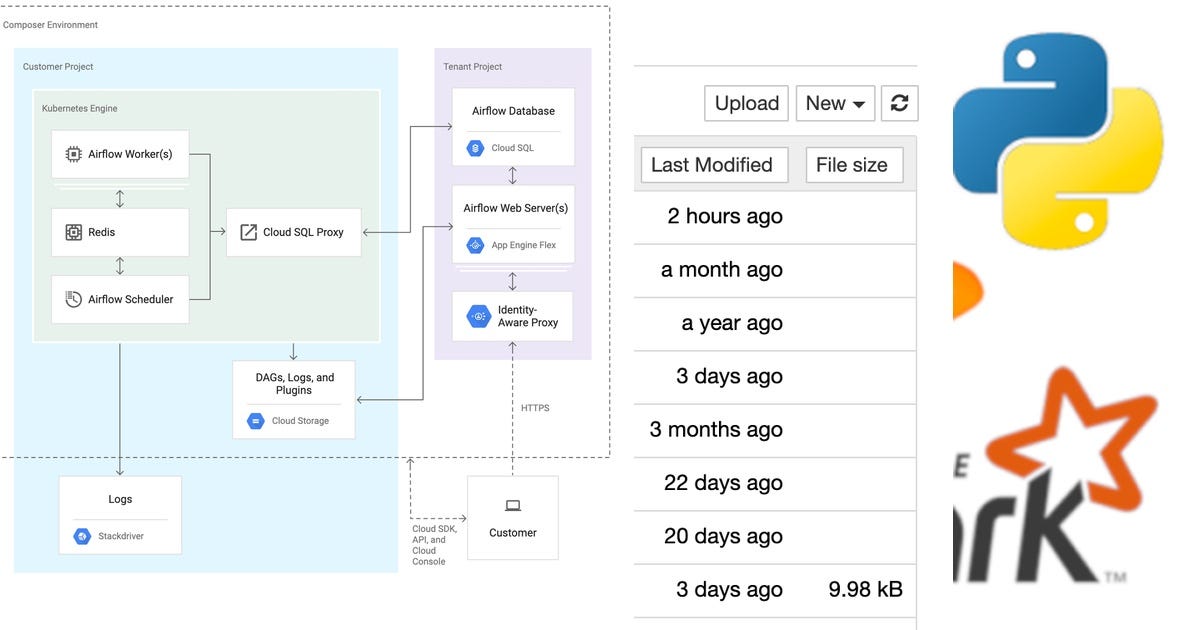Sort files by Last Modified
The height and width of the screenshot is (630, 1200).
(713, 164)
